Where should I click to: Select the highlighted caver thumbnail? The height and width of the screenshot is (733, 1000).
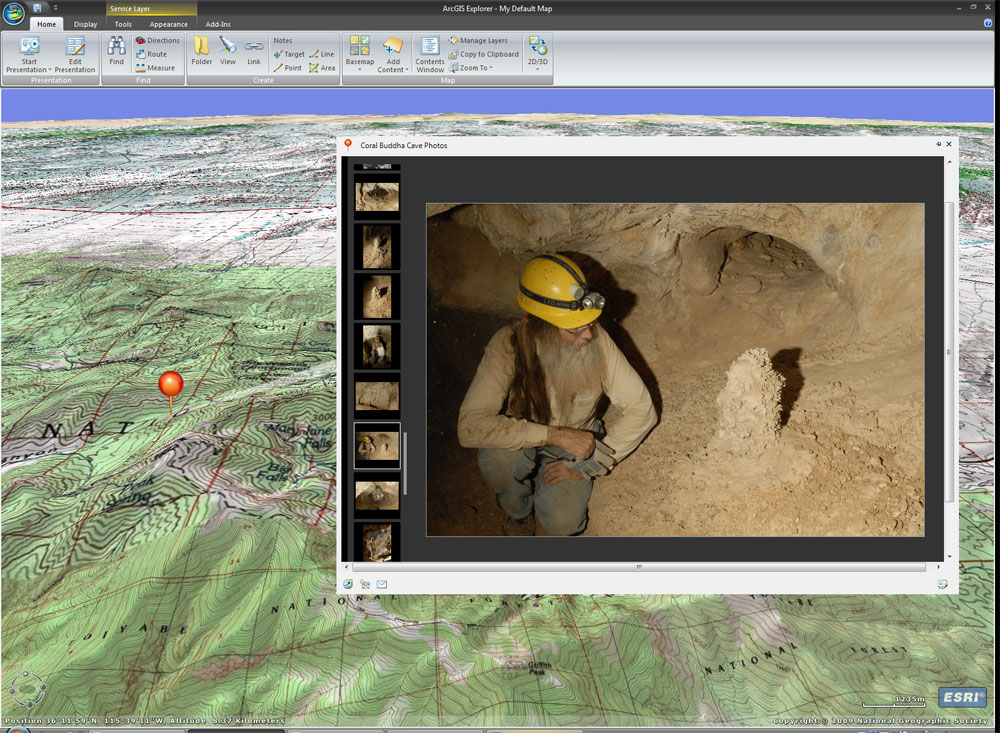[x=377, y=446]
